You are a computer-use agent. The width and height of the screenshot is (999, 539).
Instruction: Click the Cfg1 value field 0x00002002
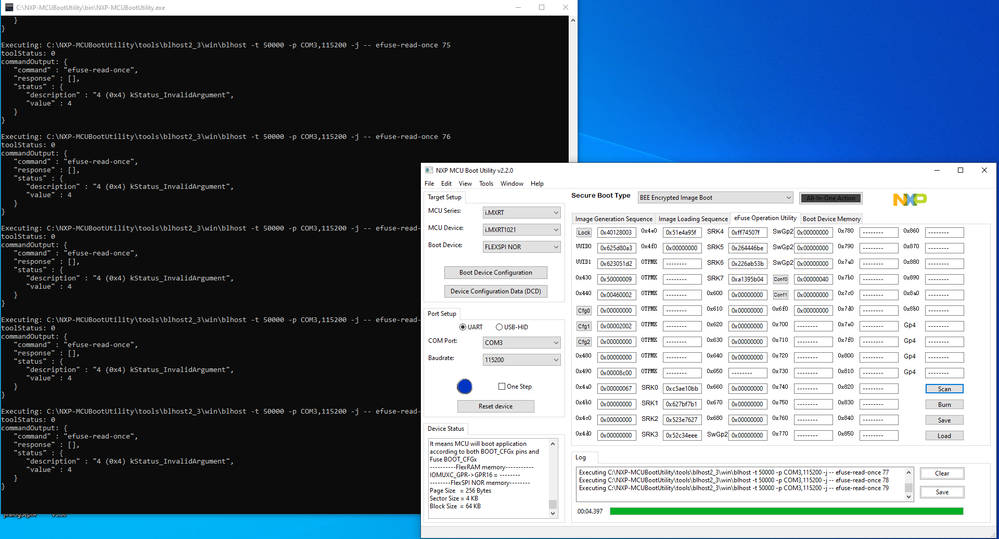616,326
